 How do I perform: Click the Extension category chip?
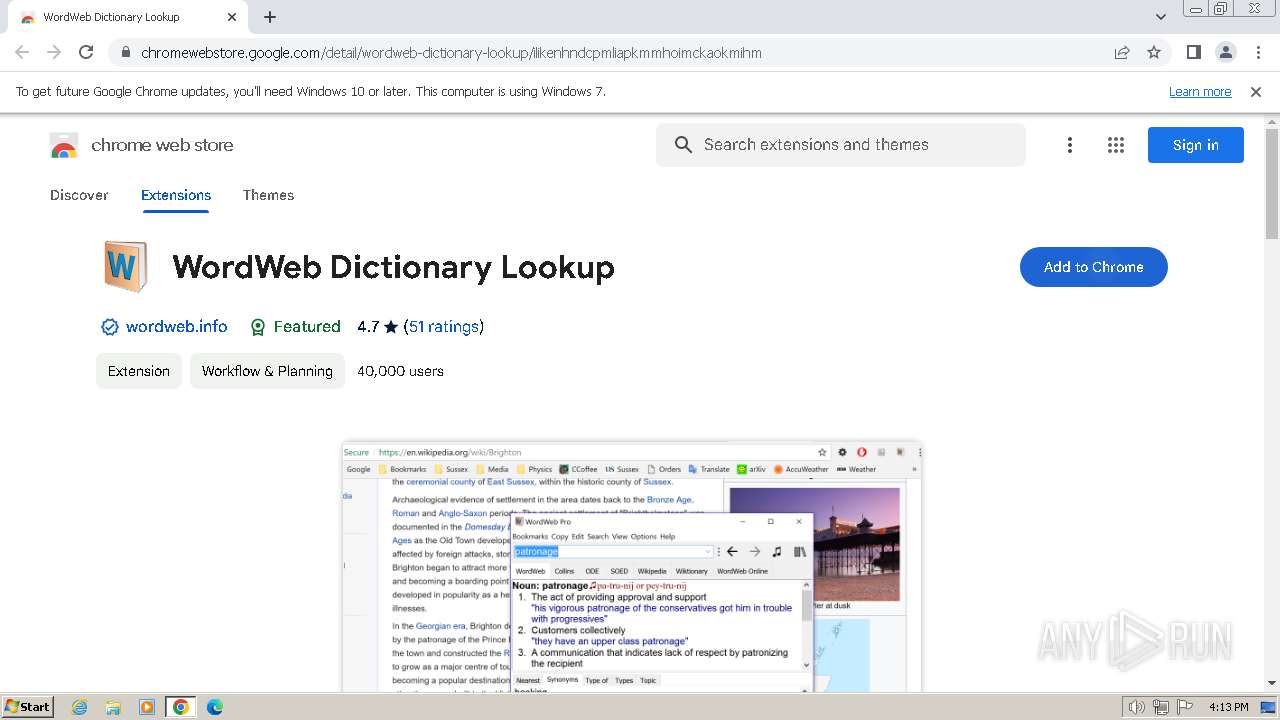pyautogui.click(x=139, y=371)
